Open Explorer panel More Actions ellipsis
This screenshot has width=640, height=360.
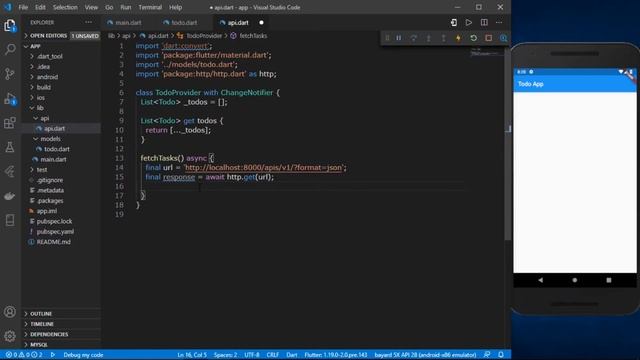pos(89,22)
